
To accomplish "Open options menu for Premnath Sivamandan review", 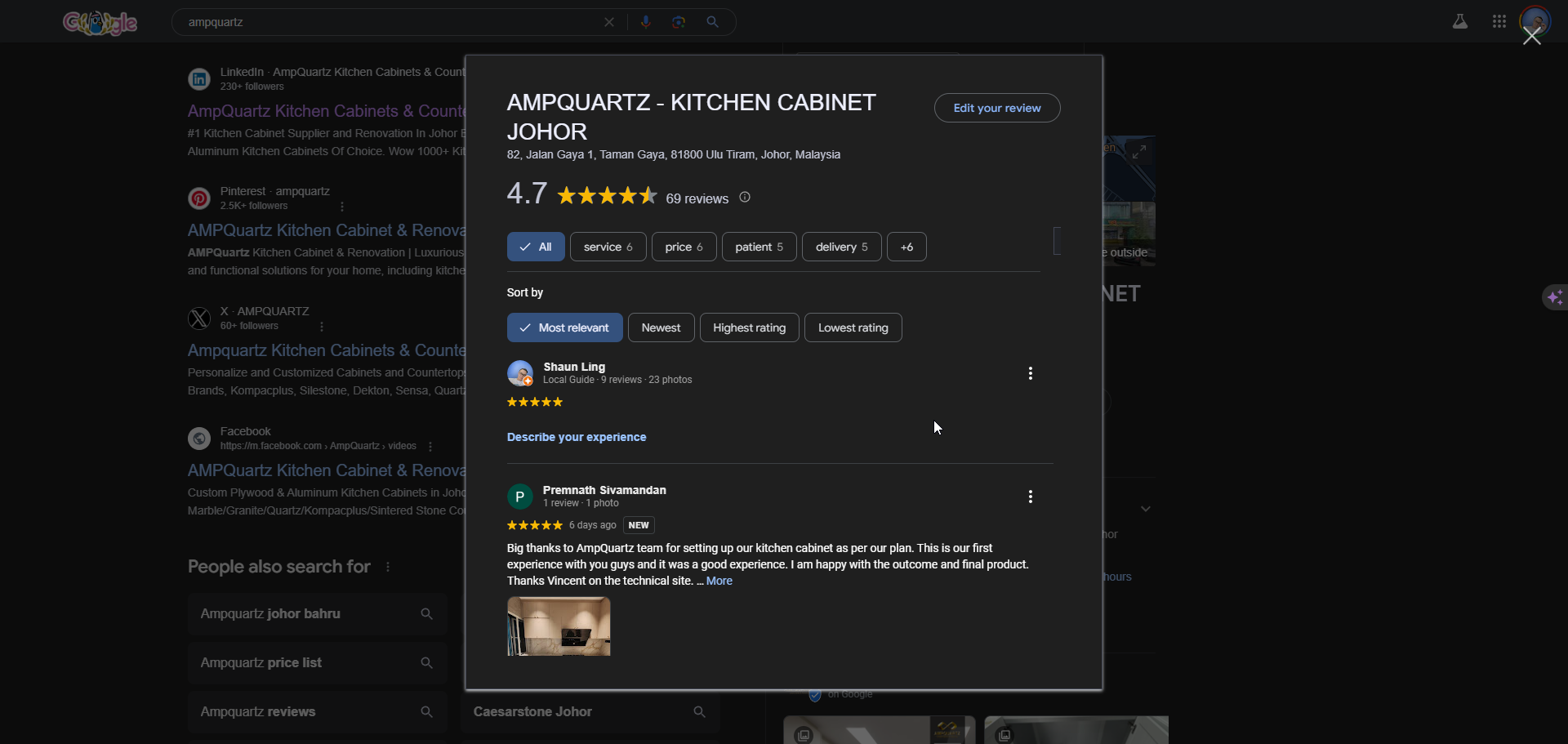I will (x=1031, y=497).
